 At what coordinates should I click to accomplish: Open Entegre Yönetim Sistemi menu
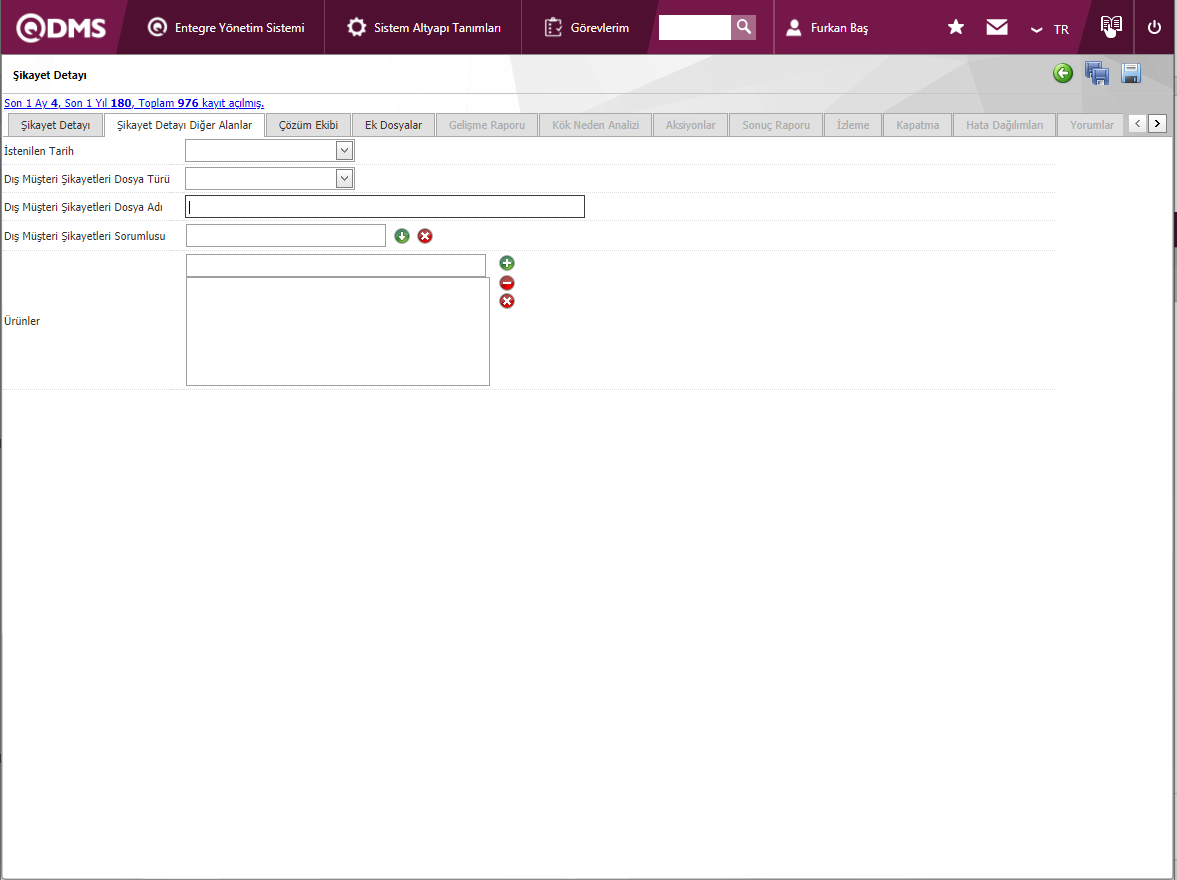[x=227, y=28]
